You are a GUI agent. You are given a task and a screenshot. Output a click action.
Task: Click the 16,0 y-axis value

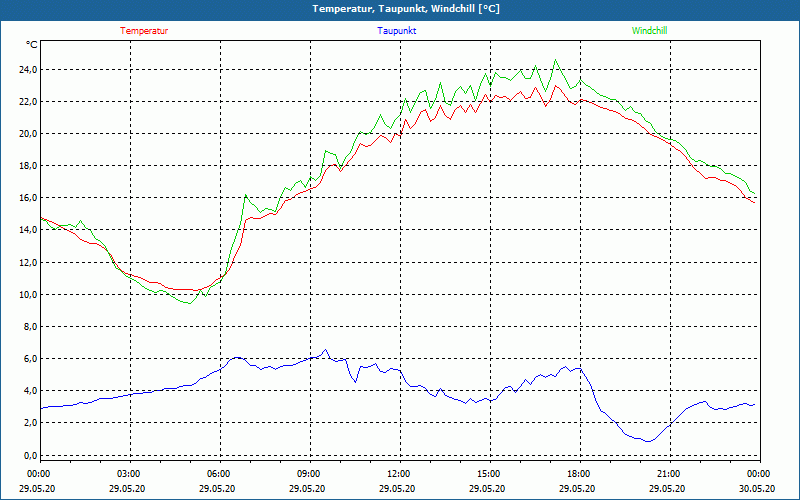click(x=27, y=198)
